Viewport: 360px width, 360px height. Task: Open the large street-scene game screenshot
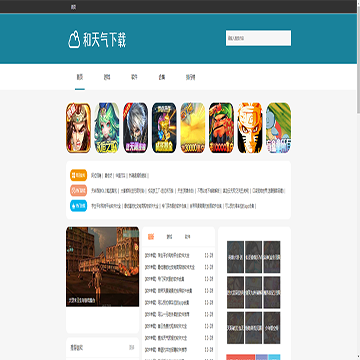coord(103,267)
